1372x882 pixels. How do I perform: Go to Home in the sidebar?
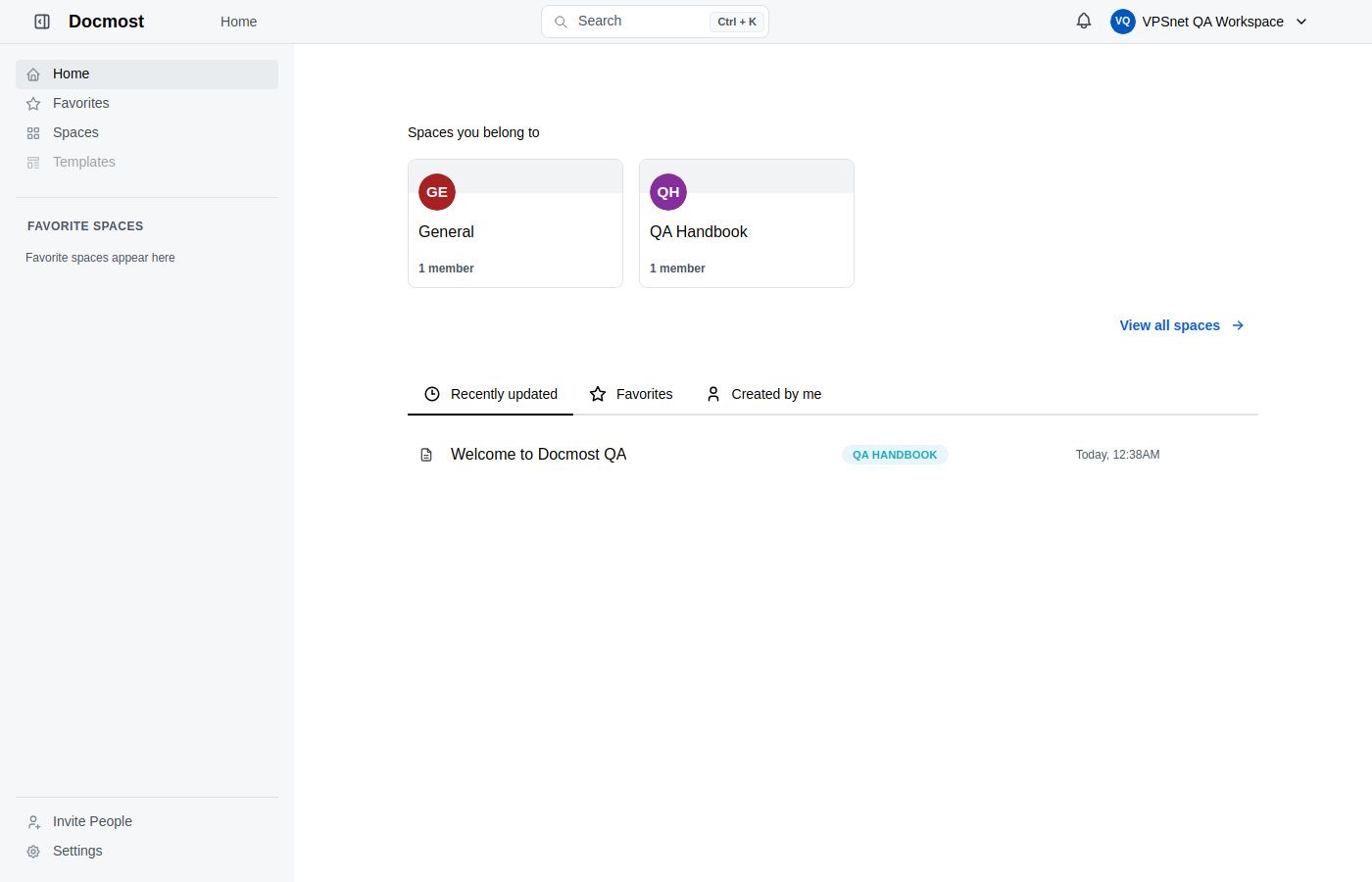pyautogui.click(x=147, y=74)
